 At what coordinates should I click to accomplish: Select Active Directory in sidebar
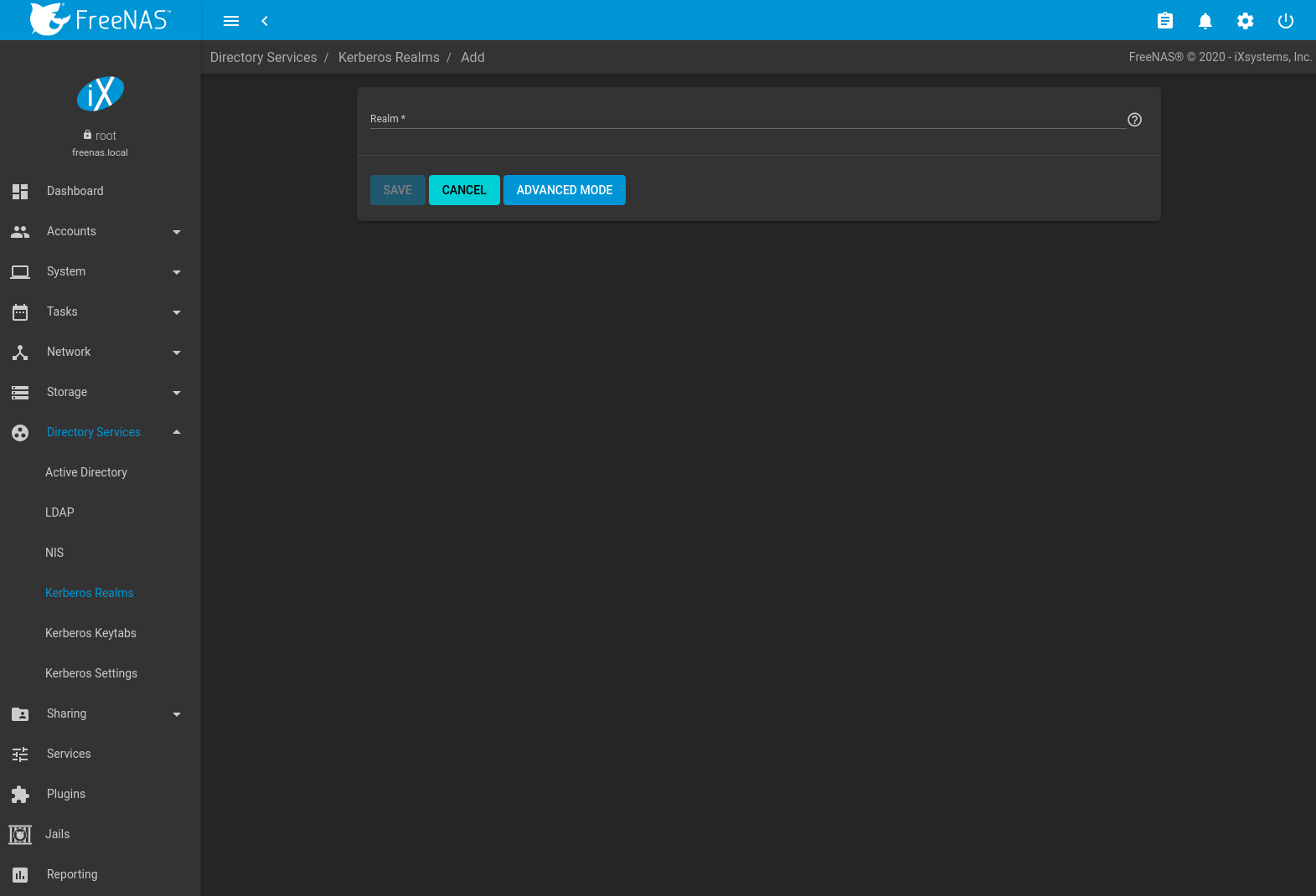[86, 472]
